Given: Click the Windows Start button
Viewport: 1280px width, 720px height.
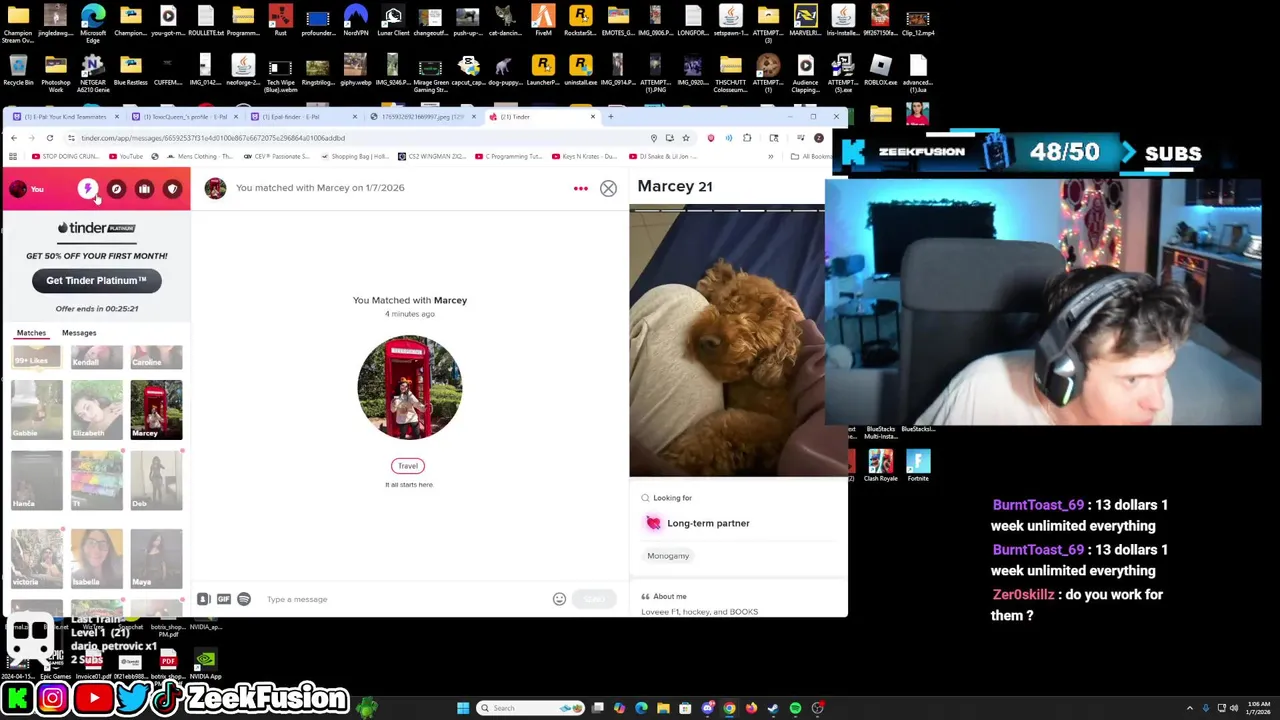Looking at the screenshot, I should [463, 708].
